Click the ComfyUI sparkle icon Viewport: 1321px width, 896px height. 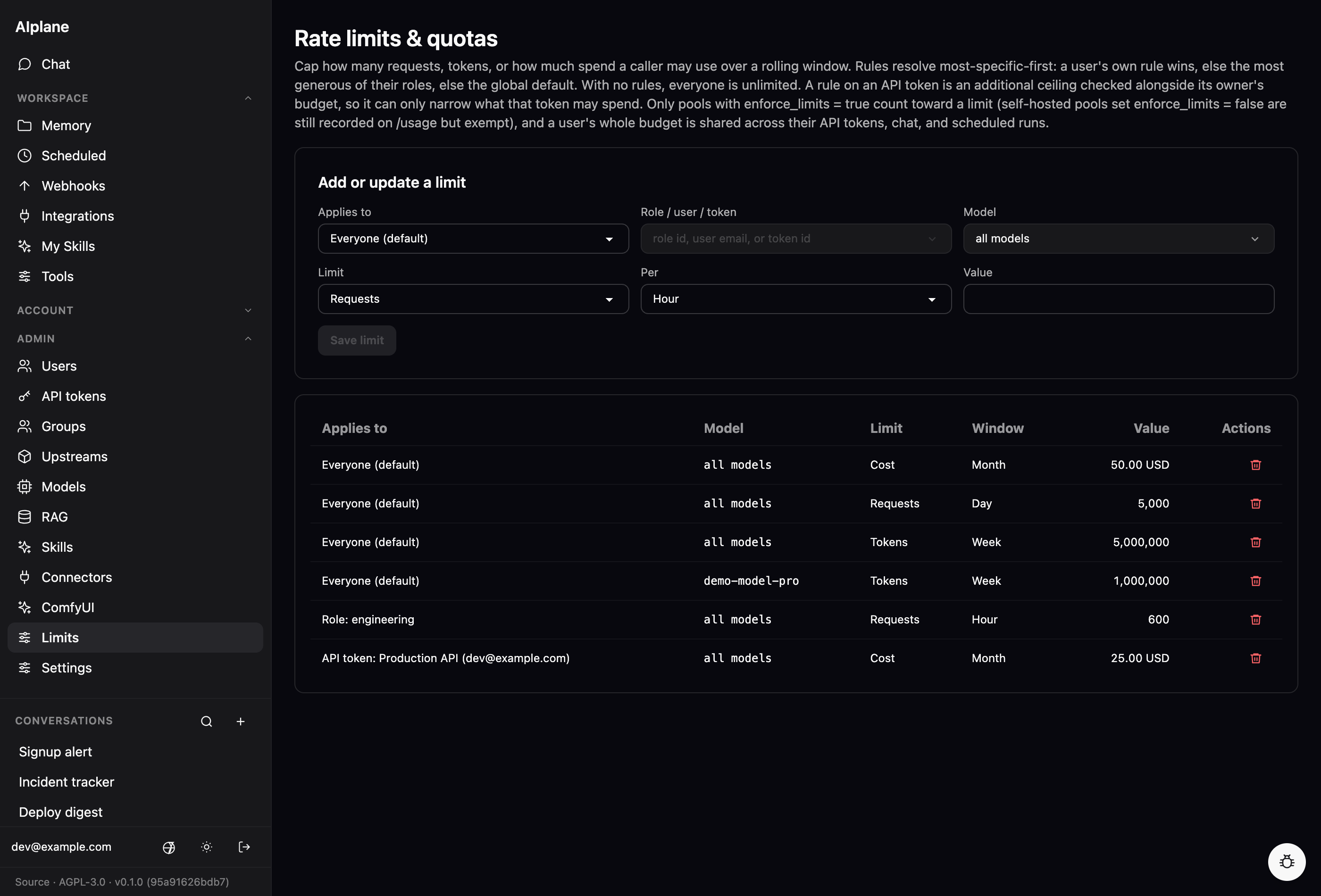coord(25,607)
